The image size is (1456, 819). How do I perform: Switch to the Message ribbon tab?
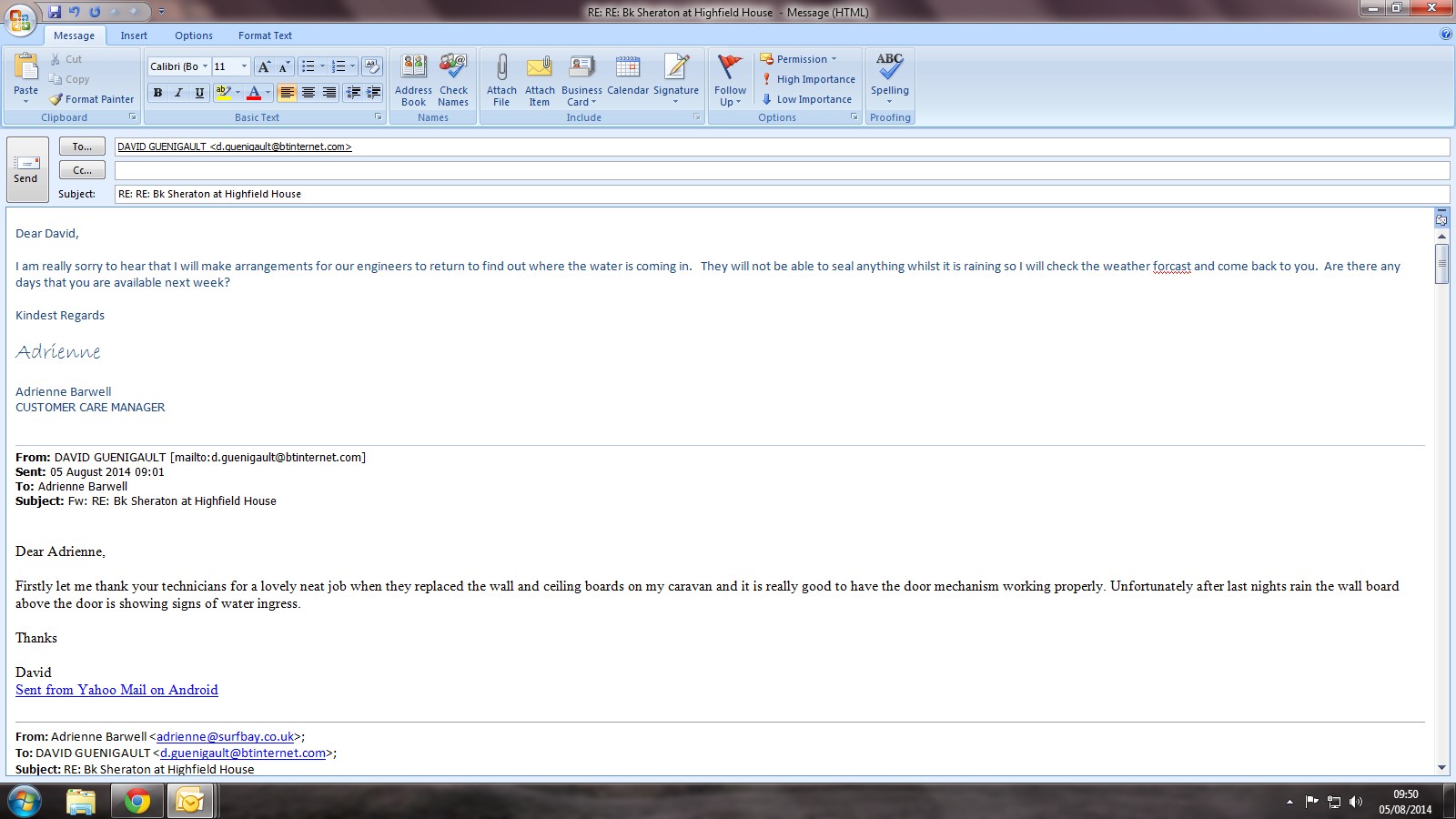pyautogui.click(x=74, y=35)
